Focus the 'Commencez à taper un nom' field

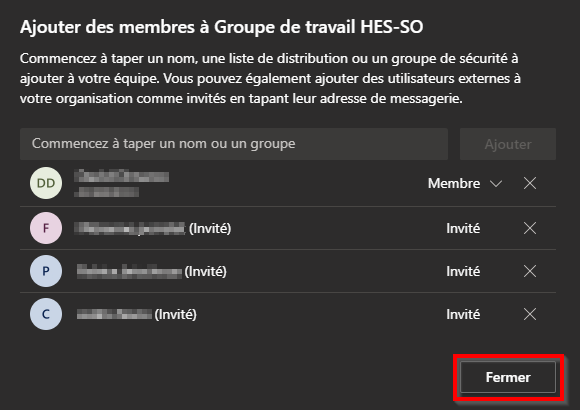[234, 144]
